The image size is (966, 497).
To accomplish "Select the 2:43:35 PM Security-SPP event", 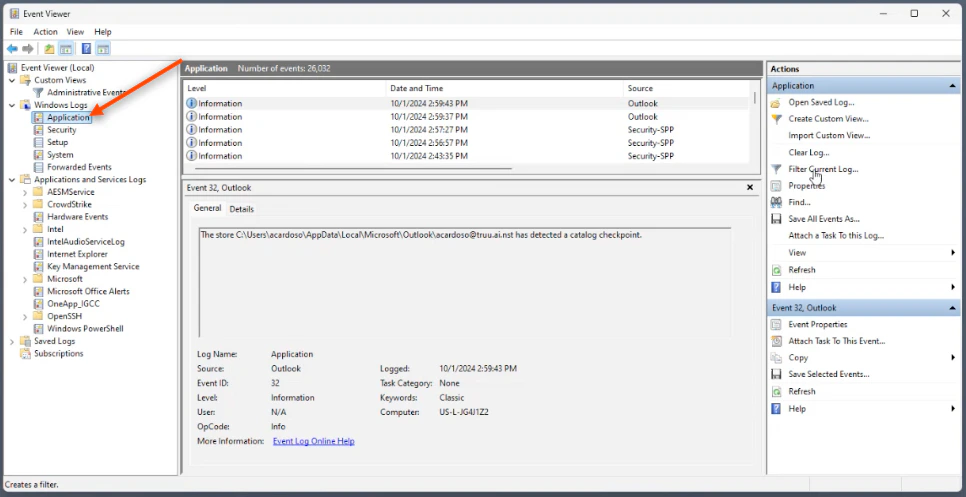I will (x=466, y=156).
